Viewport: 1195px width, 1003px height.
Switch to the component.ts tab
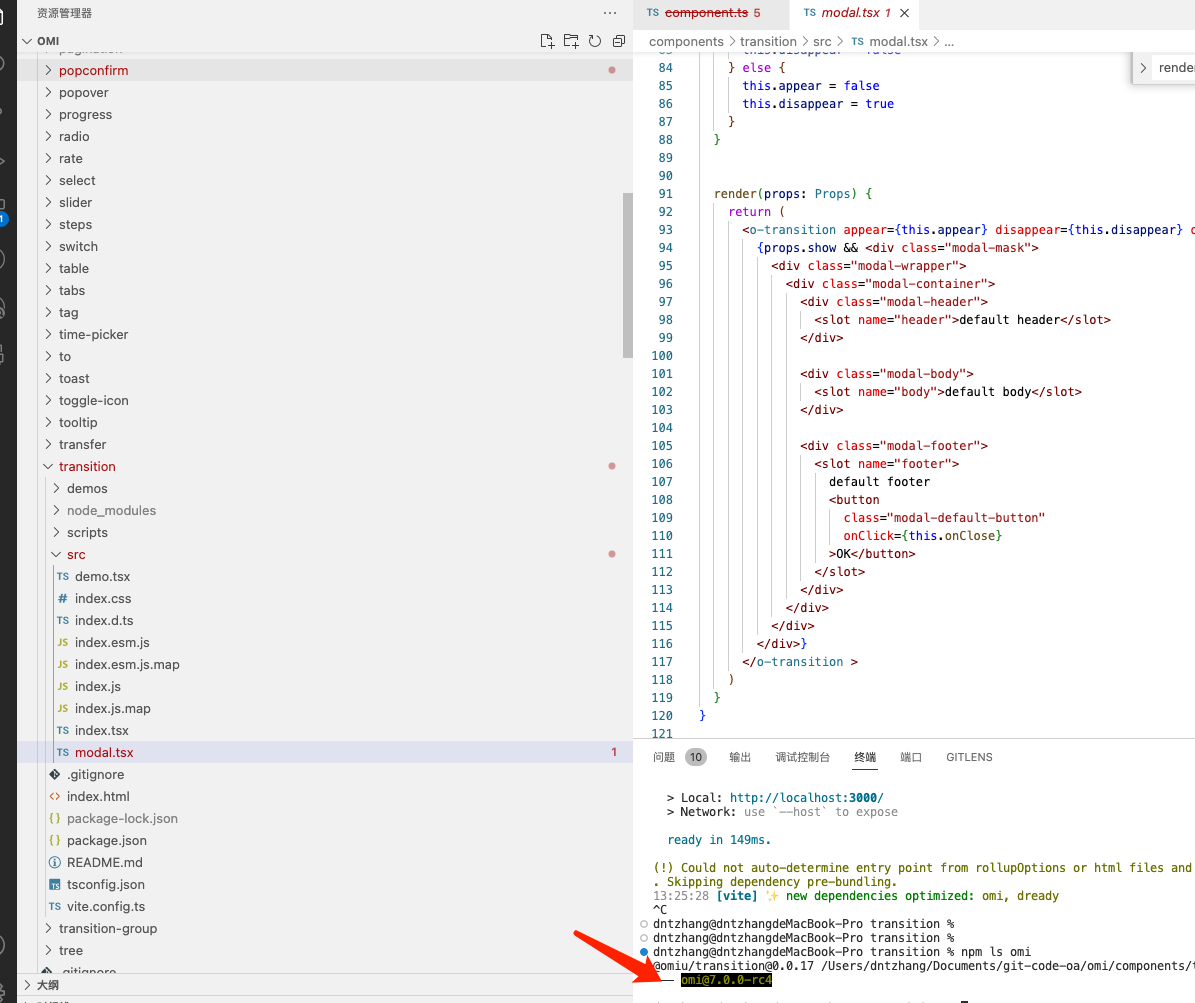coord(706,13)
